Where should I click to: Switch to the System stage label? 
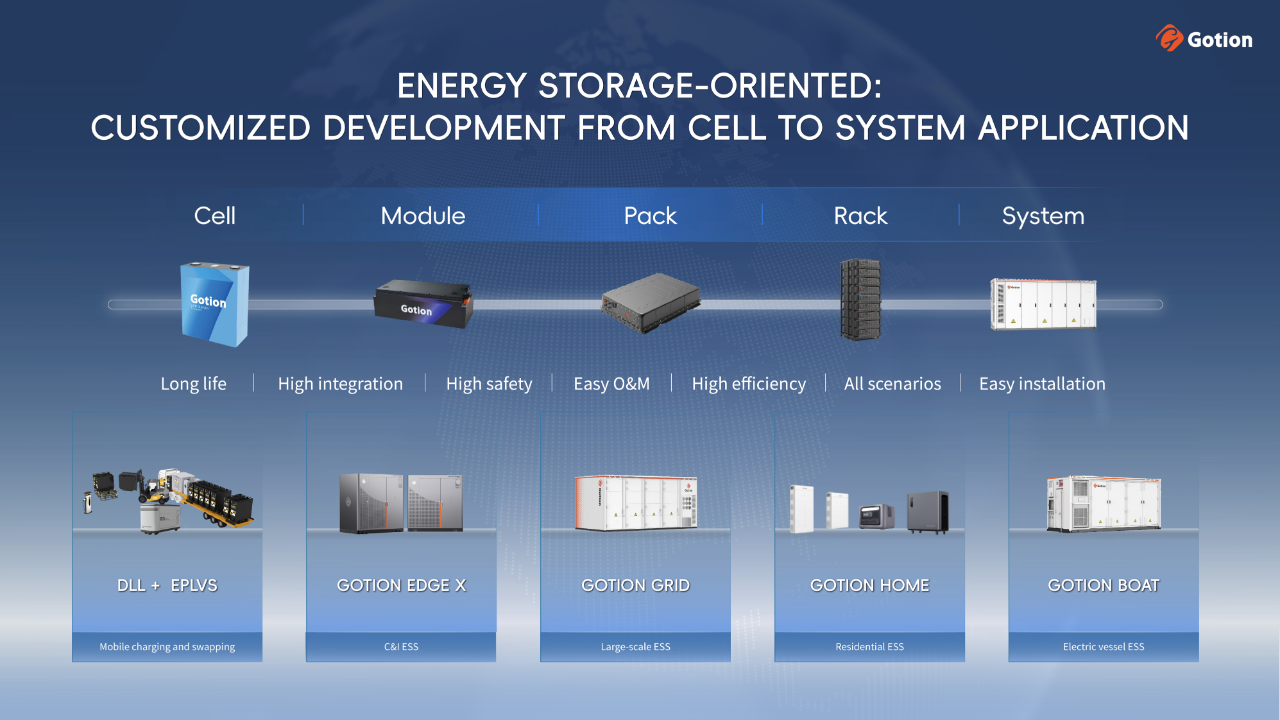point(1043,216)
